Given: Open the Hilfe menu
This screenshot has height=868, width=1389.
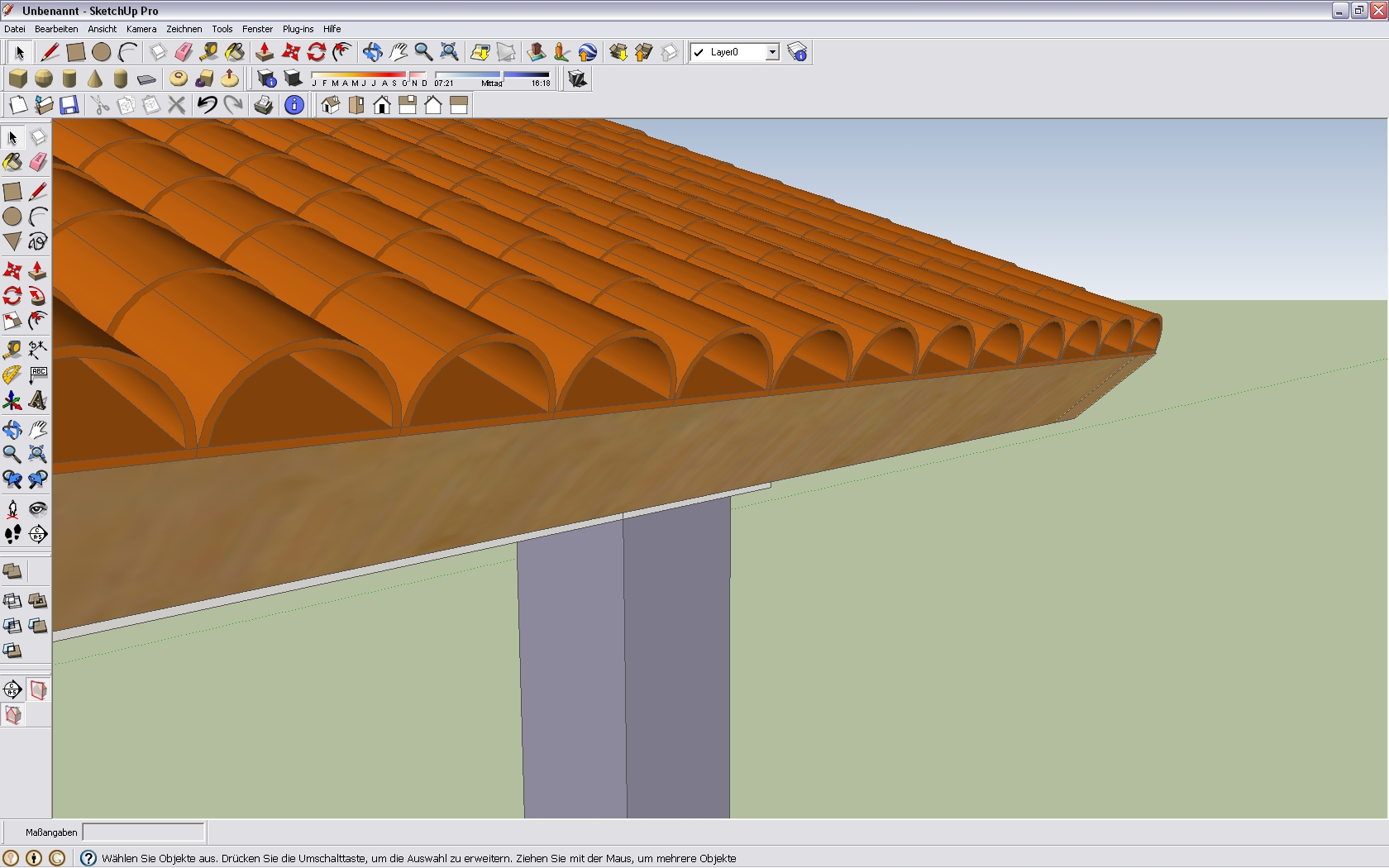Looking at the screenshot, I should click(332, 29).
